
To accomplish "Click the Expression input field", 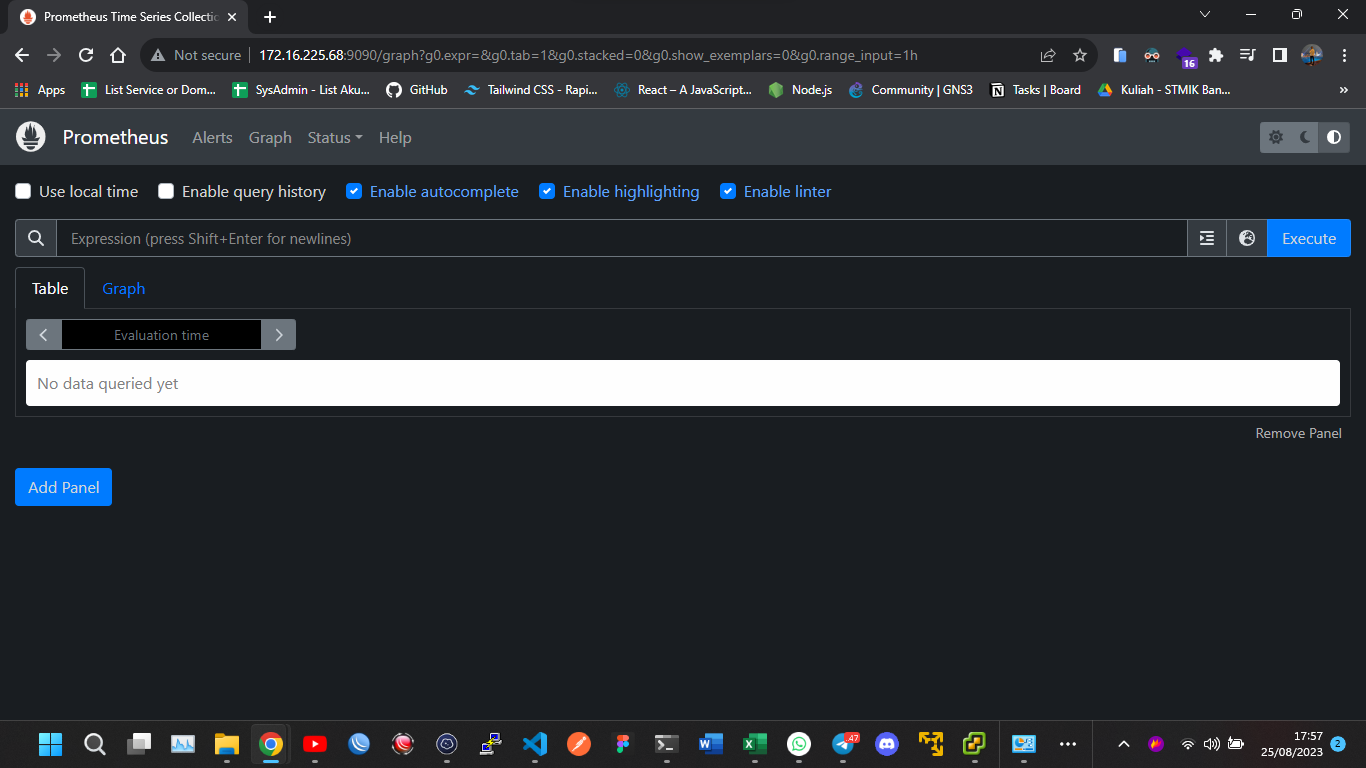I will click(x=620, y=238).
